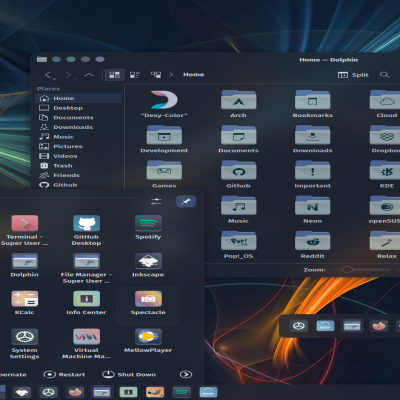
Task: Select Videos in the Places sidebar
Action: (79, 156)
